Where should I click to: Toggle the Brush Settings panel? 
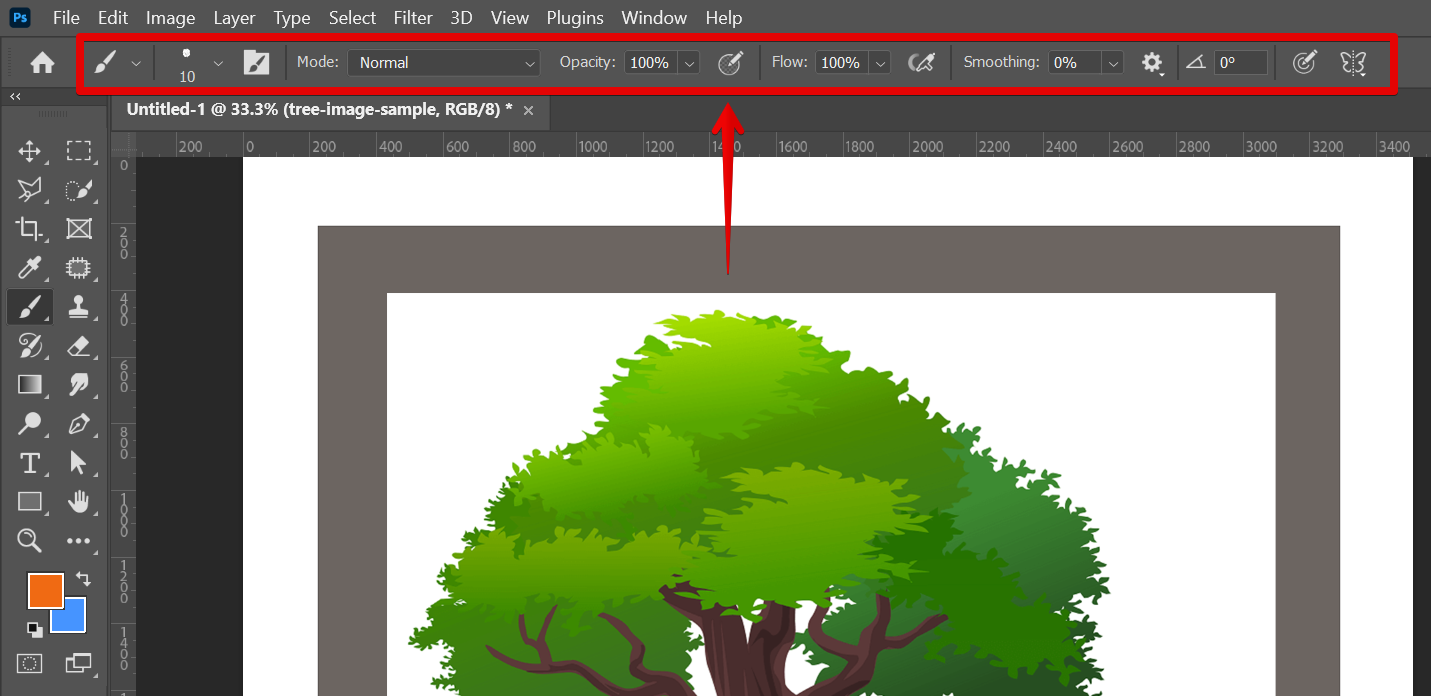pos(257,63)
